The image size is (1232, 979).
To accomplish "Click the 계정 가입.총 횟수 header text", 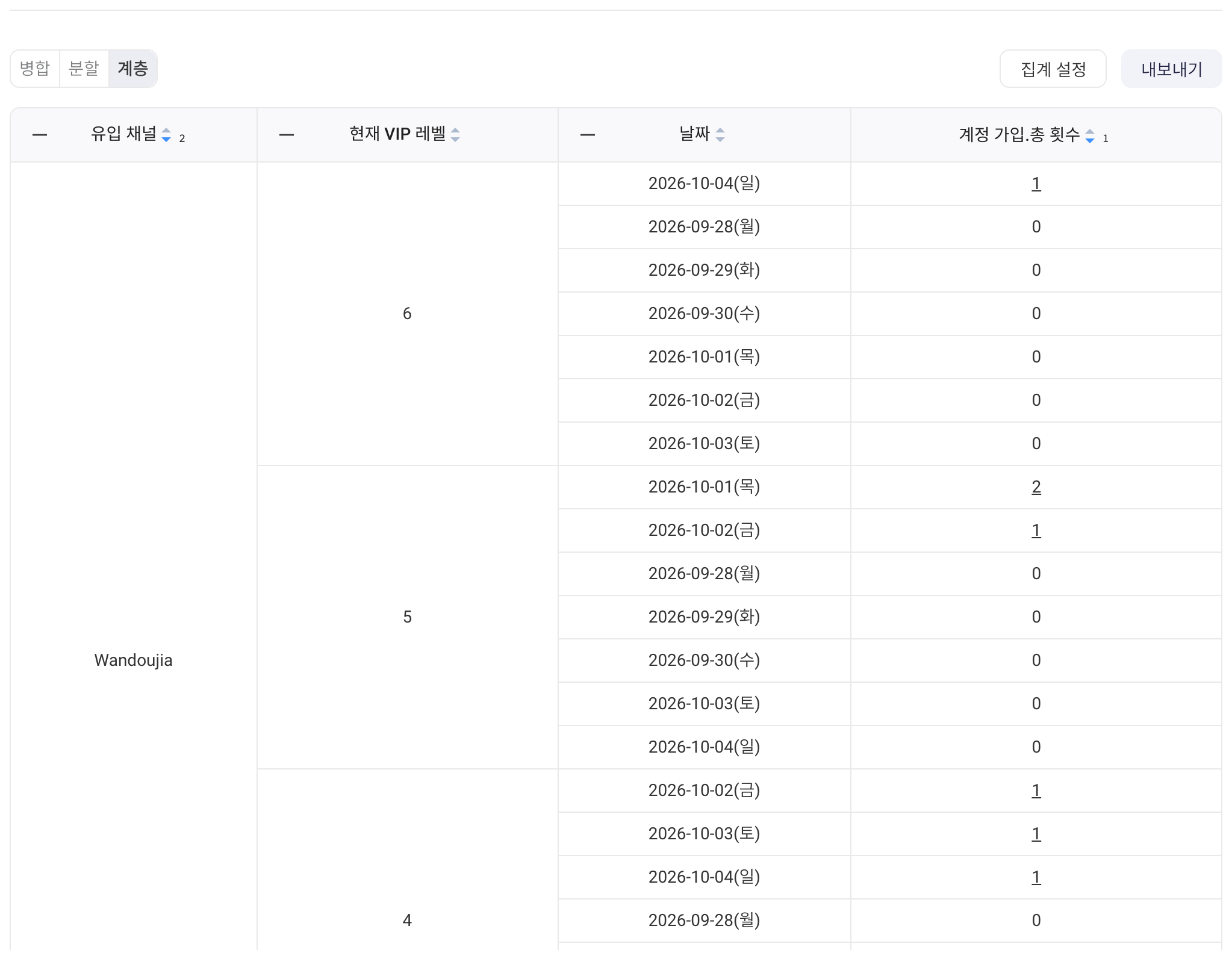I will click(1019, 135).
